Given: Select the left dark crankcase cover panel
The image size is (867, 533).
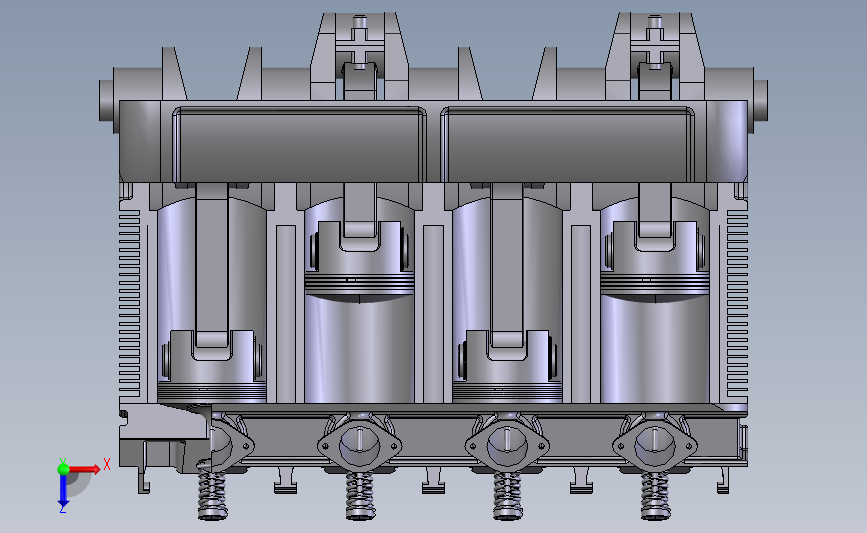Looking at the screenshot, I should click(299, 145).
